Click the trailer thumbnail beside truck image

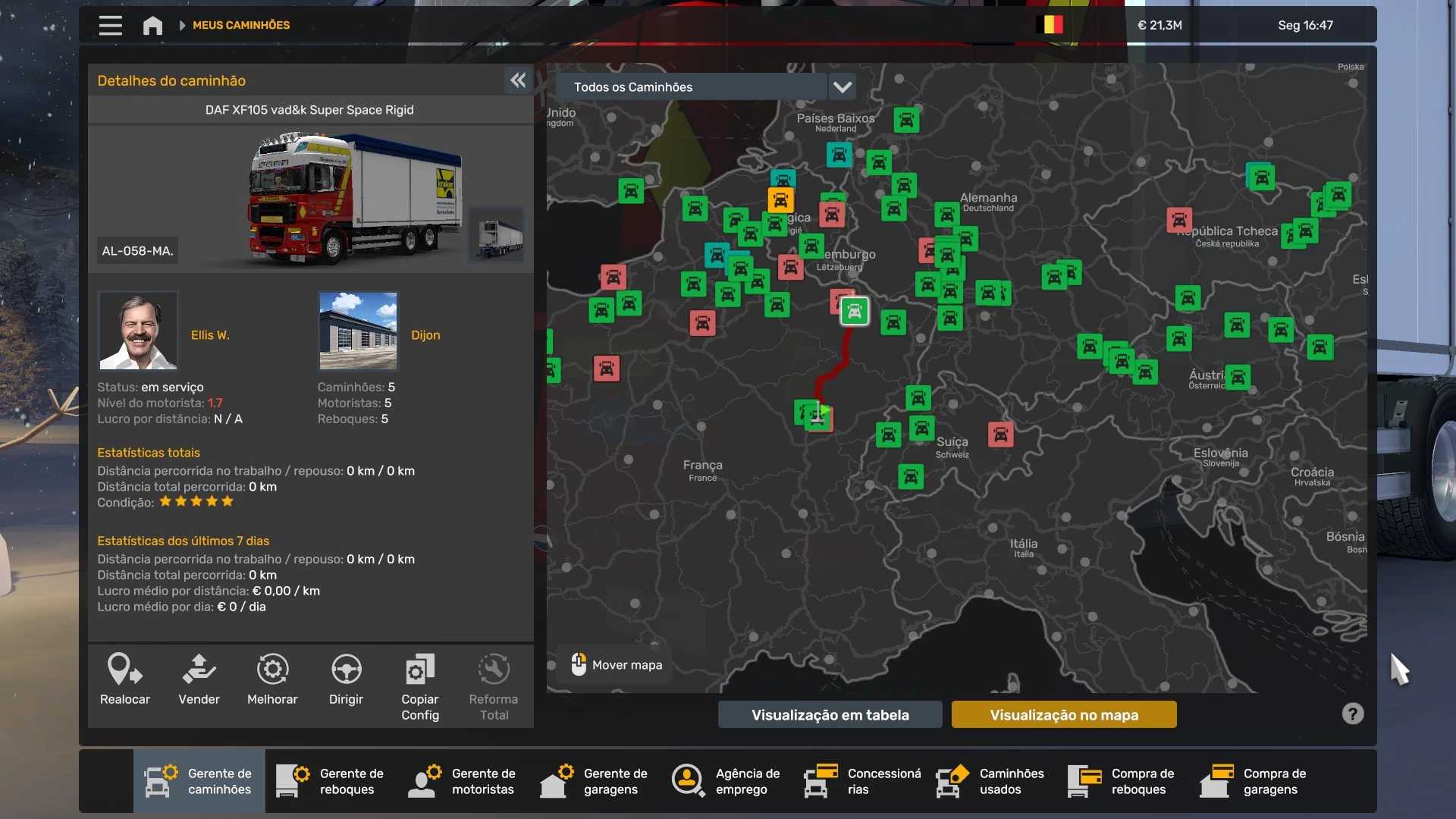[x=497, y=235]
